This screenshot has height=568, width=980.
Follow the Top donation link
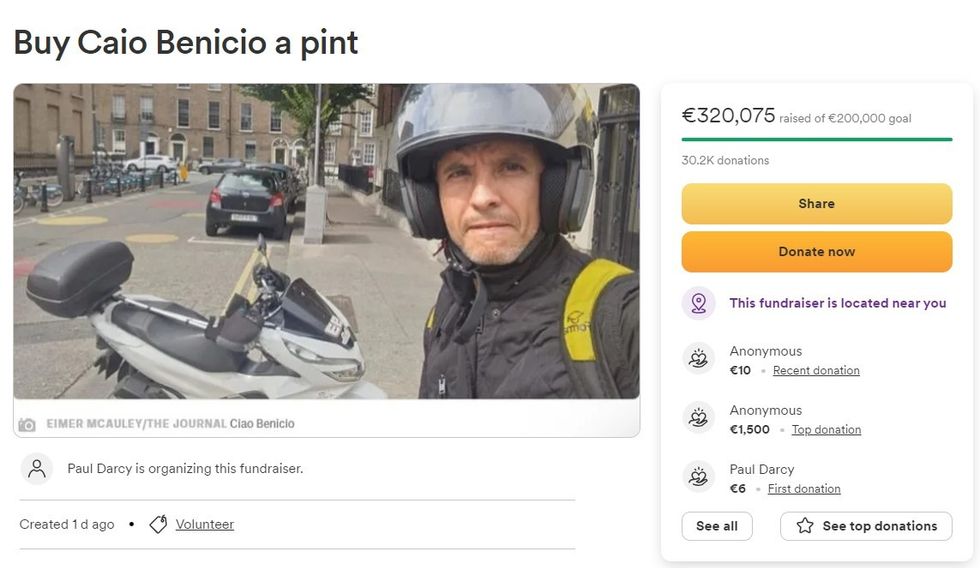pyautogui.click(x=826, y=430)
